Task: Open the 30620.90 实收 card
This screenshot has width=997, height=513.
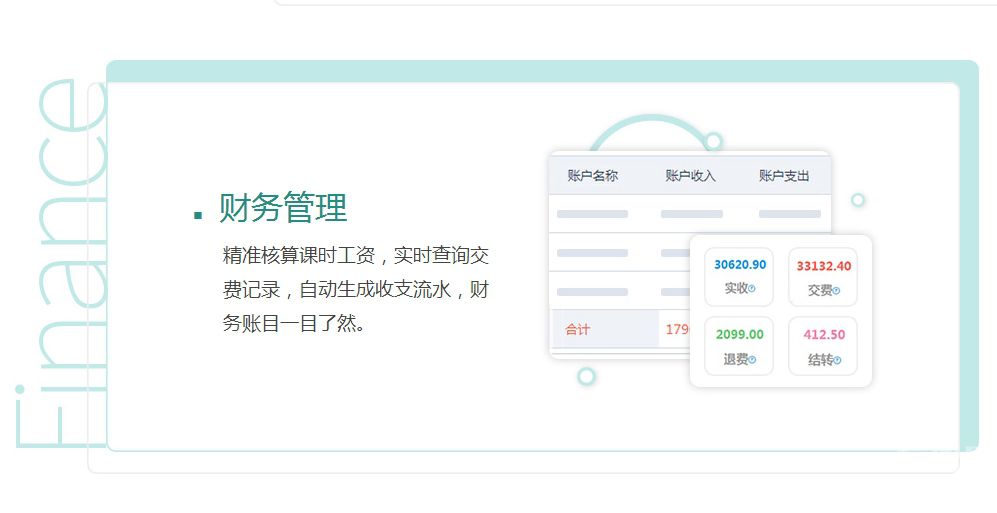Action: pos(739,276)
